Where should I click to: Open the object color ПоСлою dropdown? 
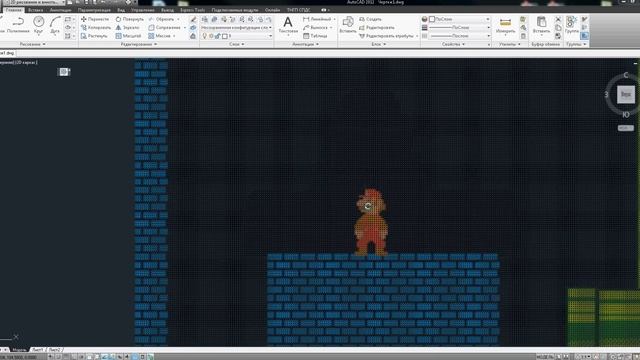(459, 19)
